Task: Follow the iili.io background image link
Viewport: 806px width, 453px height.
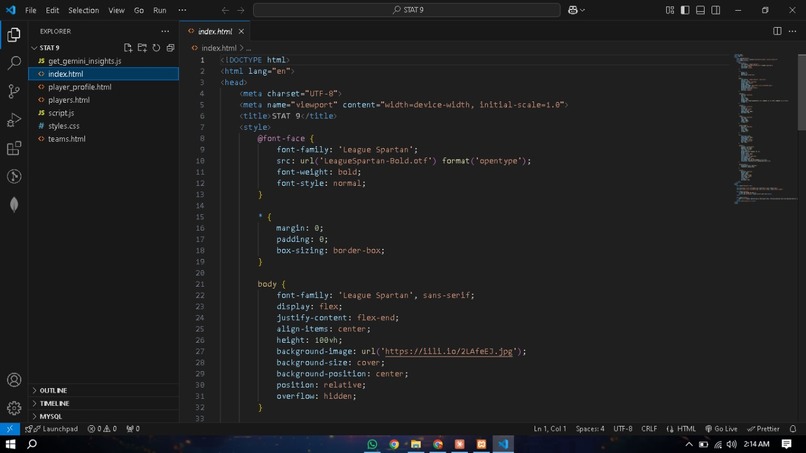Action: click(448, 352)
